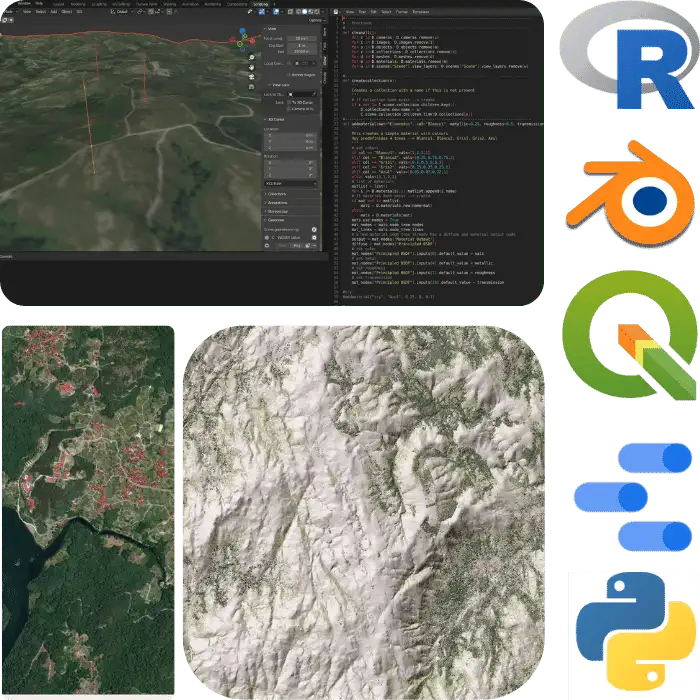Toggle viewport overlays button

tap(276, 12)
